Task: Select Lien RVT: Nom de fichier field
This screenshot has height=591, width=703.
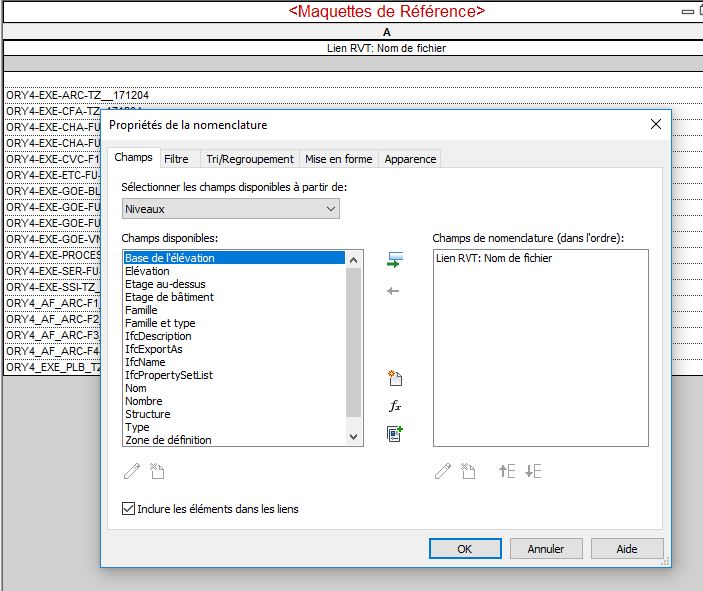Action: [x=494, y=258]
